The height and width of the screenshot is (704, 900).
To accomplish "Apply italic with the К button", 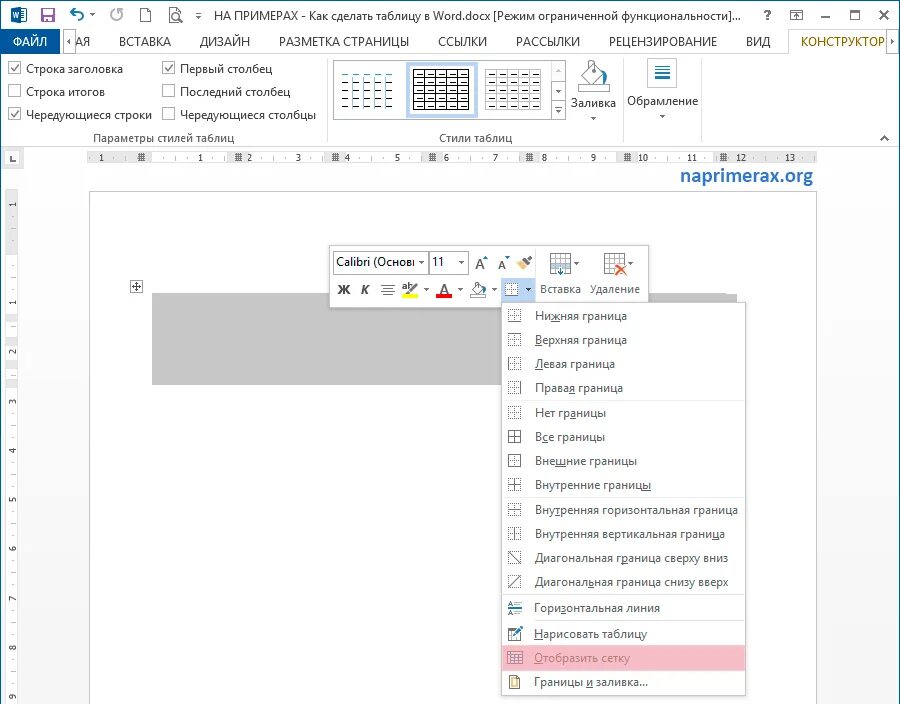I will click(364, 290).
